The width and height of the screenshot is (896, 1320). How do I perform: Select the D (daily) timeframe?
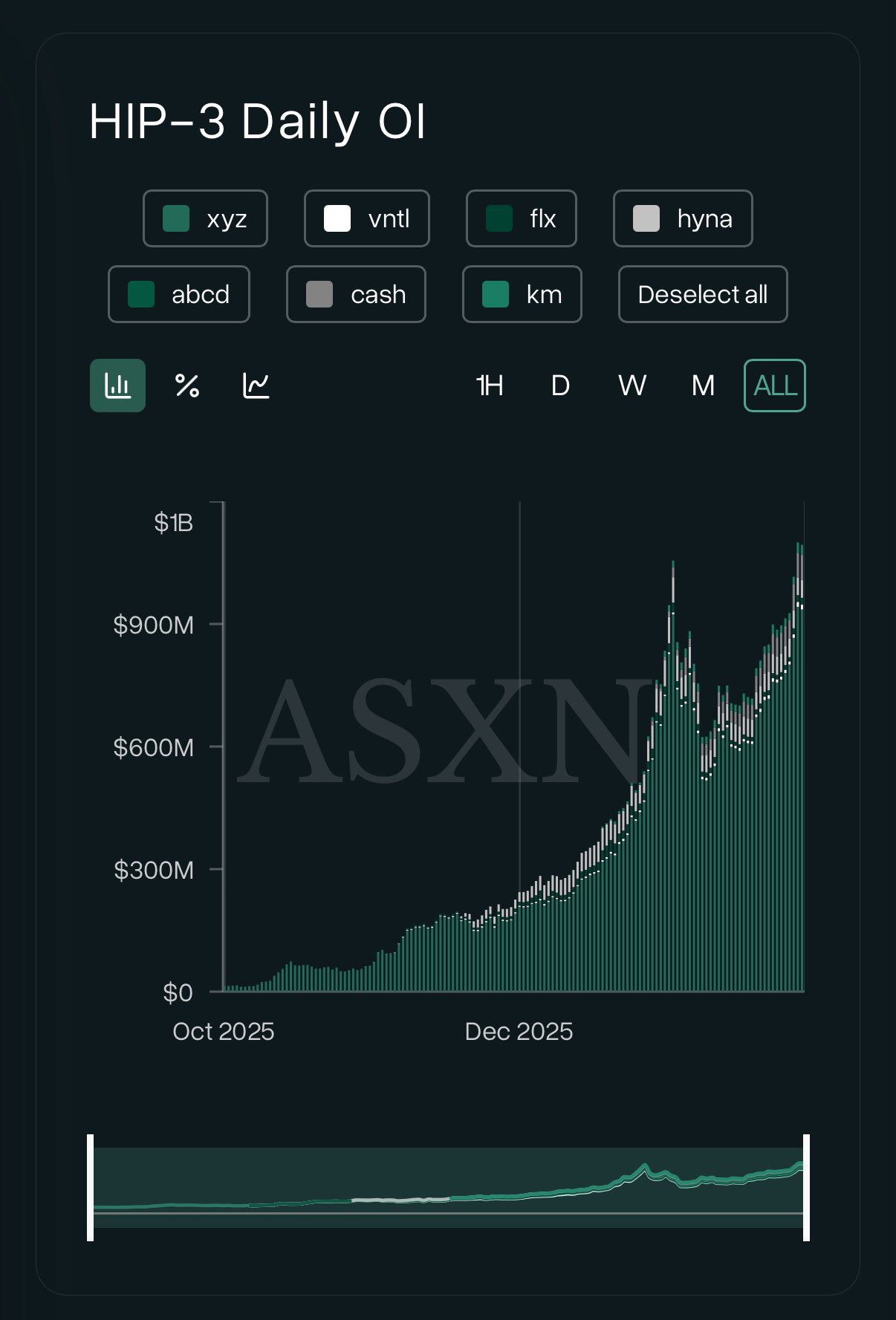(x=560, y=386)
